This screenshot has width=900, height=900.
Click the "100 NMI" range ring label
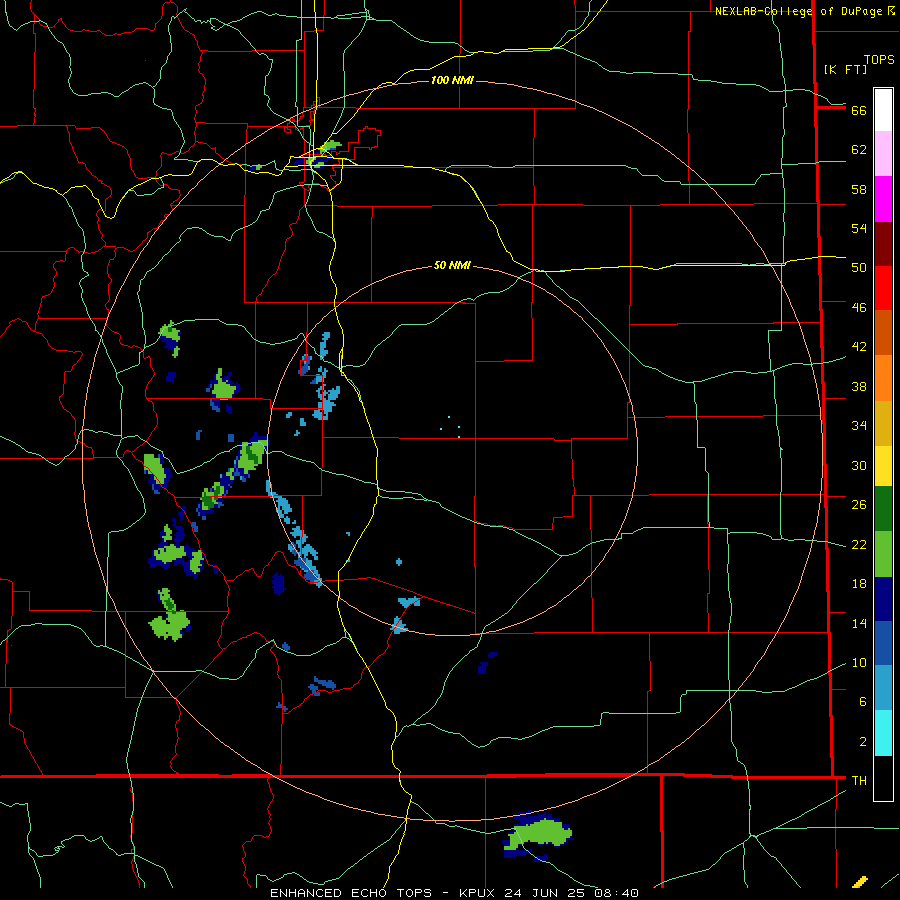click(x=452, y=80)
